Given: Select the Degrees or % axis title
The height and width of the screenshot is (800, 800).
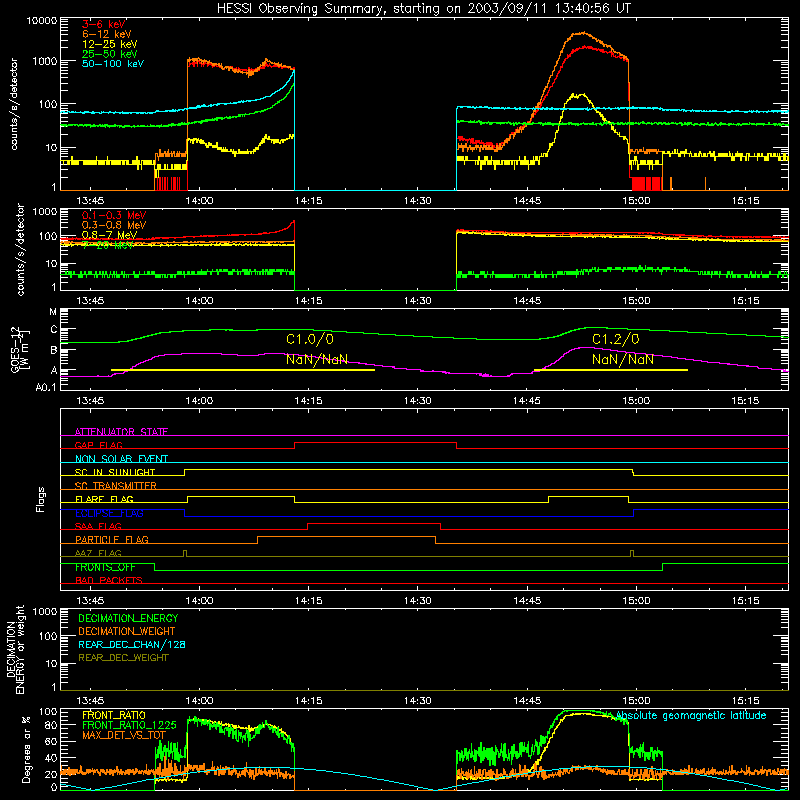Looking at the screenshot, I should coord(26,749).
